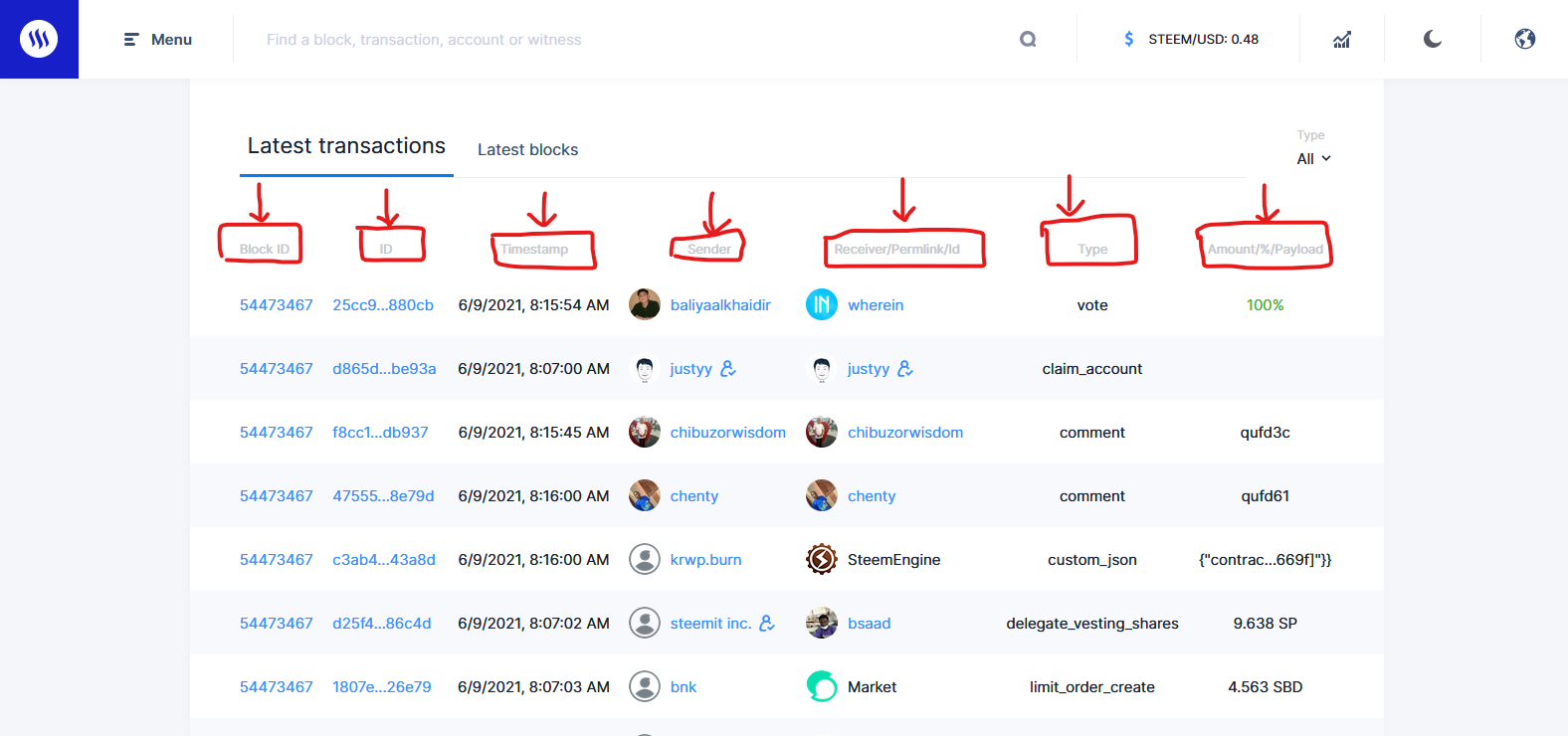The width and height of the screenshot is (1568, 736).
Task: Click the delegate_vesting_shares type cell
Action: coord(1092,624)
